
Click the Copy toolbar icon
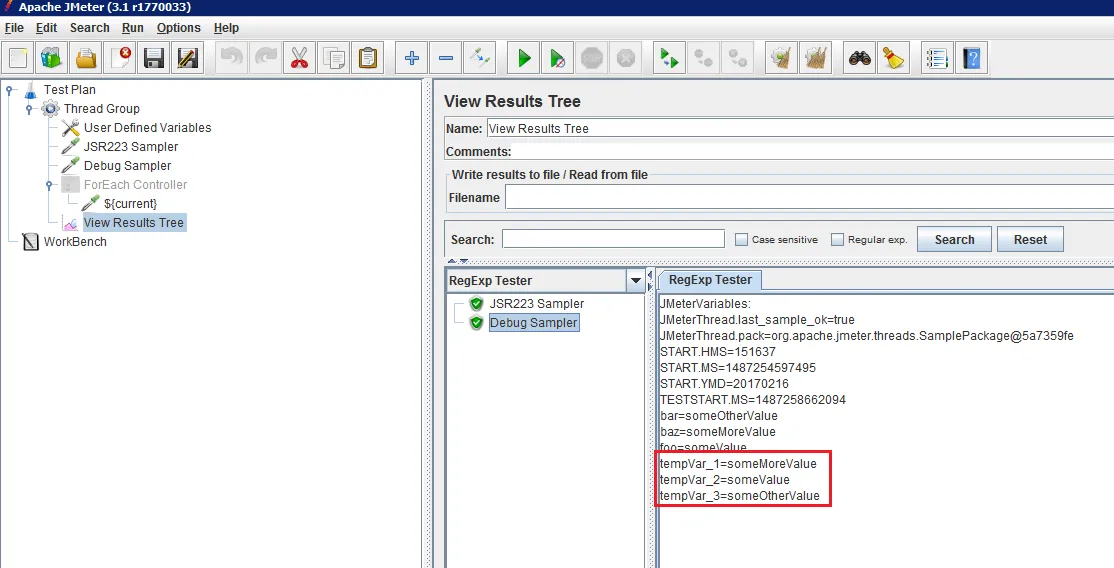click(333, 58)
